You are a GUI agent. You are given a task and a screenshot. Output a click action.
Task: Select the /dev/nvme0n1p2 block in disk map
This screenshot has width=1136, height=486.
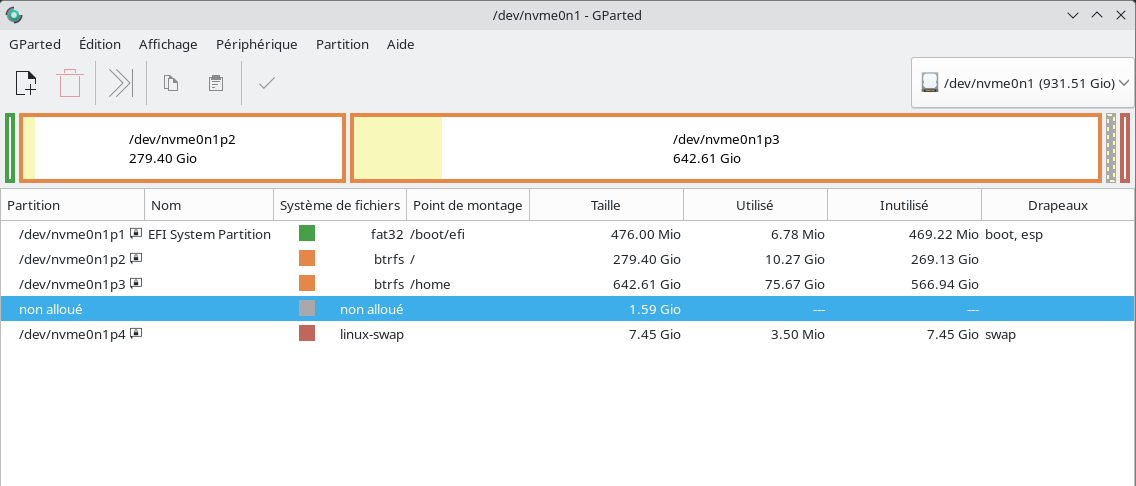pyautogui.click(x=182, y=149)
